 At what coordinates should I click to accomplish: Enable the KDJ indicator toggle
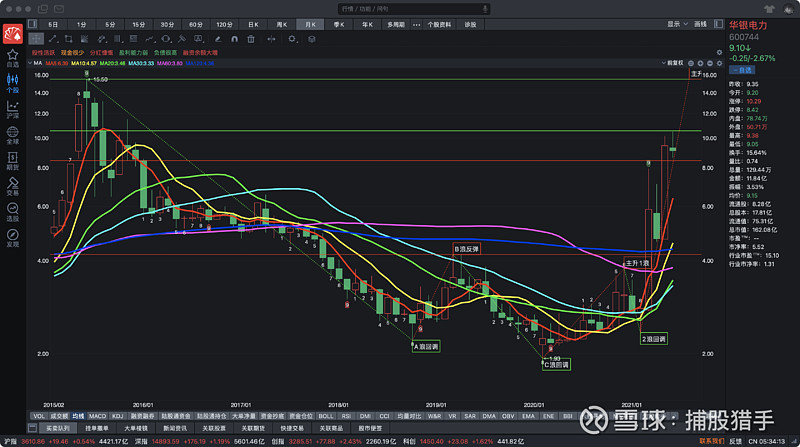tap(117, 416)
